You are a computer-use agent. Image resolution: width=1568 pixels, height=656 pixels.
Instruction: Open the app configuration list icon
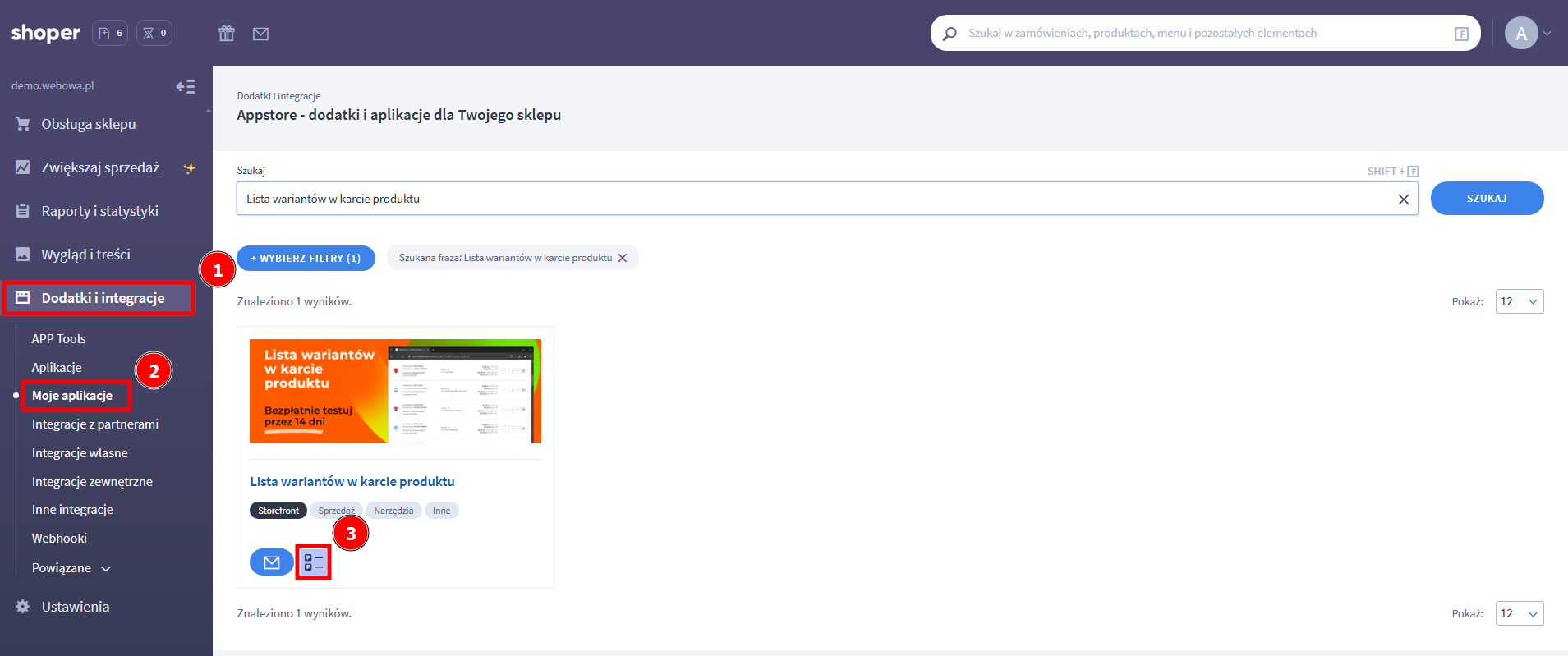[314, 562]
